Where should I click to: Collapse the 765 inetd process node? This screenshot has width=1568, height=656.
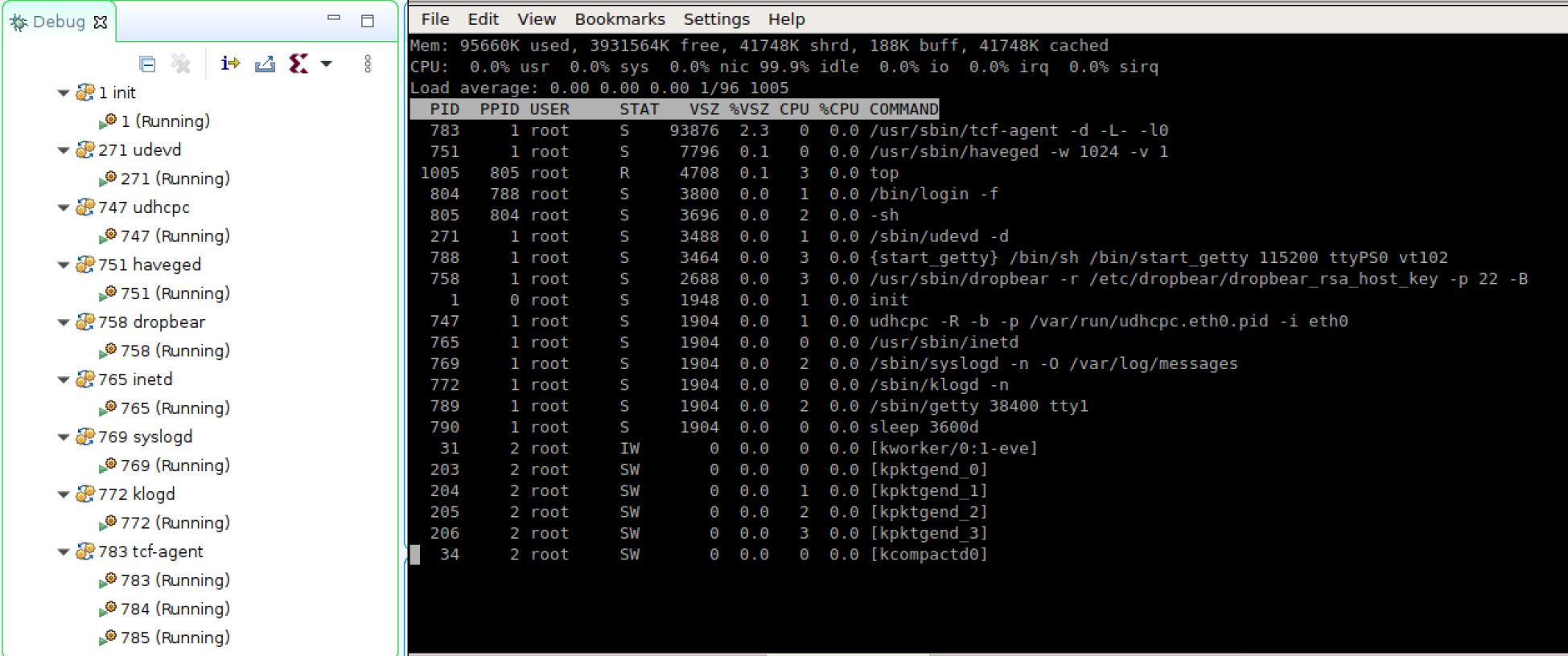(64, 380)
